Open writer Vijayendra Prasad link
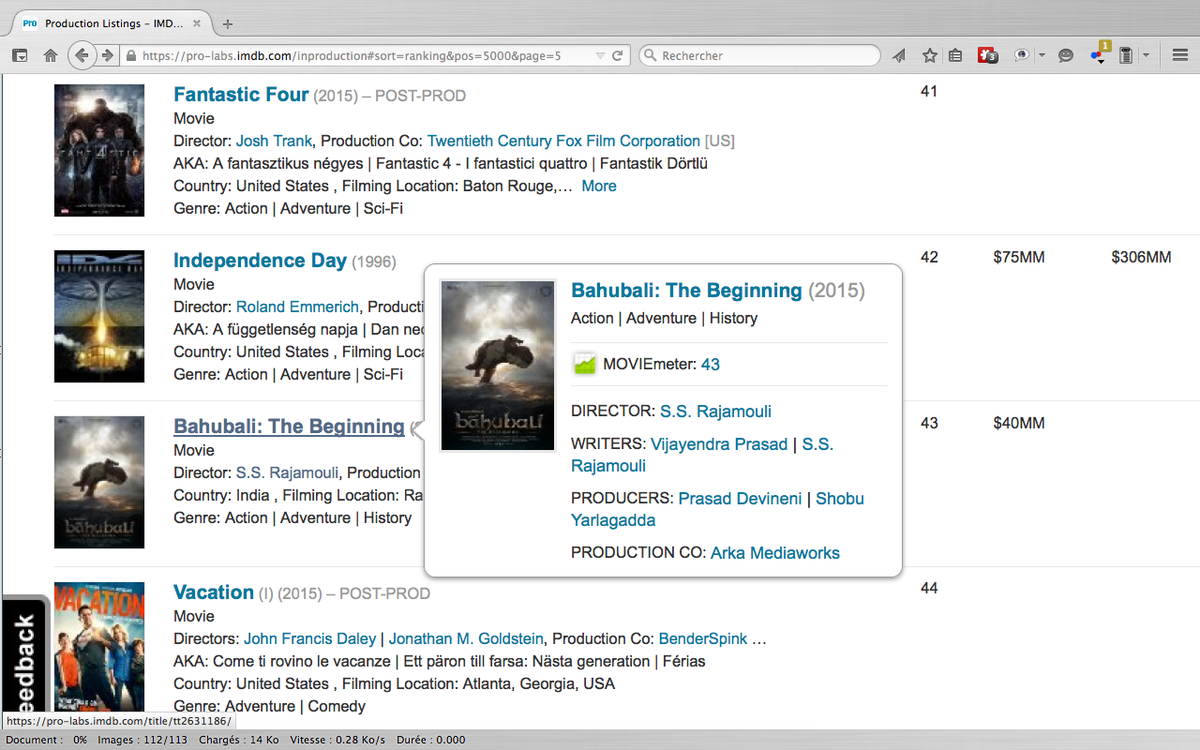The image size is (1200, 750). point(719,444)
